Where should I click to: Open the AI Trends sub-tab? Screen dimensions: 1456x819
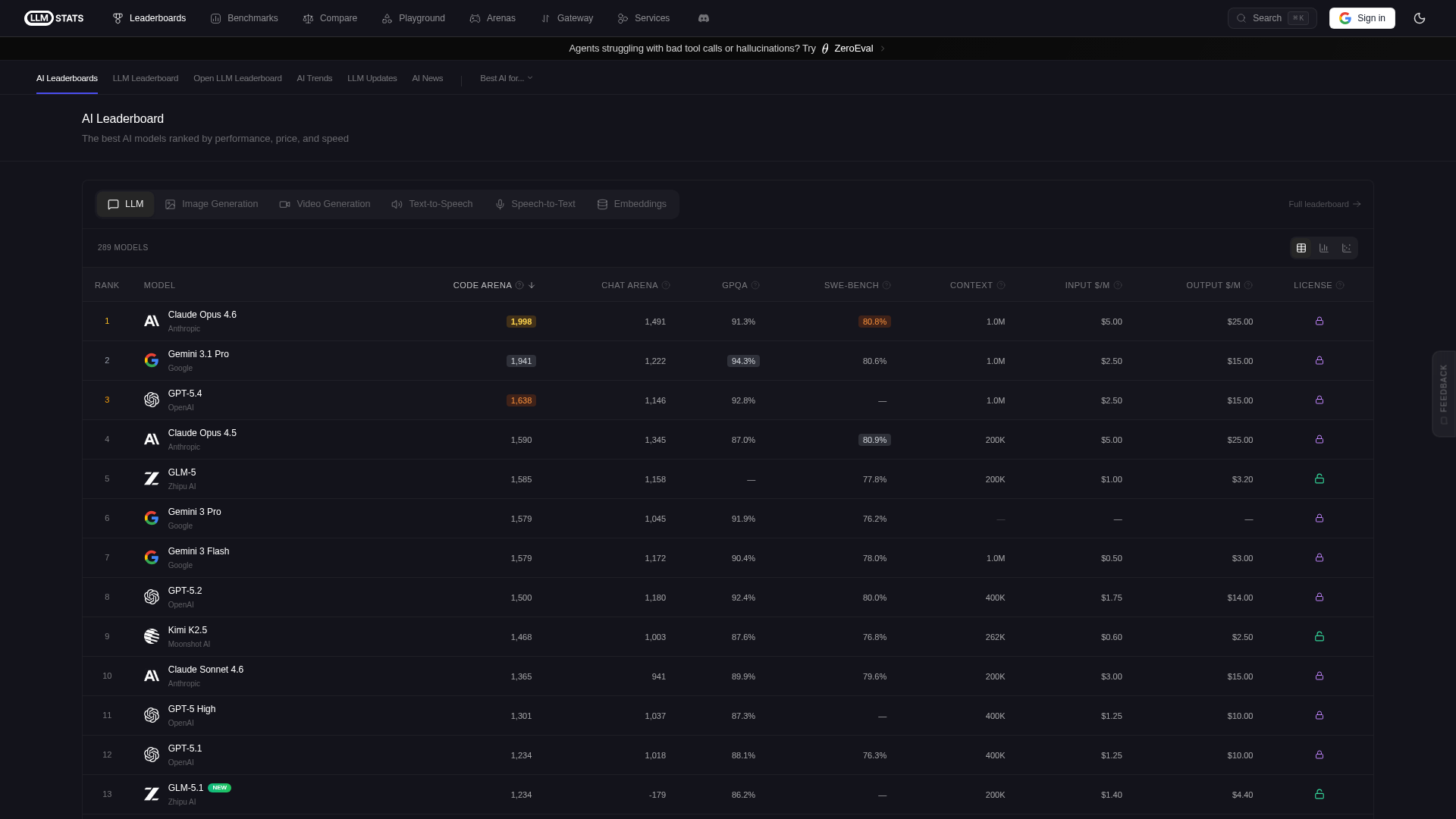click(315, 78)
